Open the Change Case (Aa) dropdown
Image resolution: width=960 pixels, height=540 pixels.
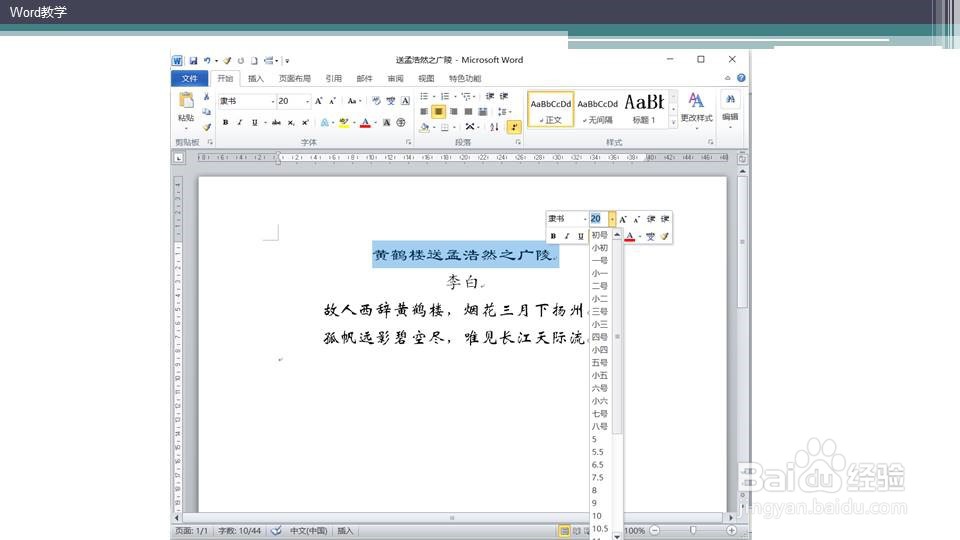point(354,101)
